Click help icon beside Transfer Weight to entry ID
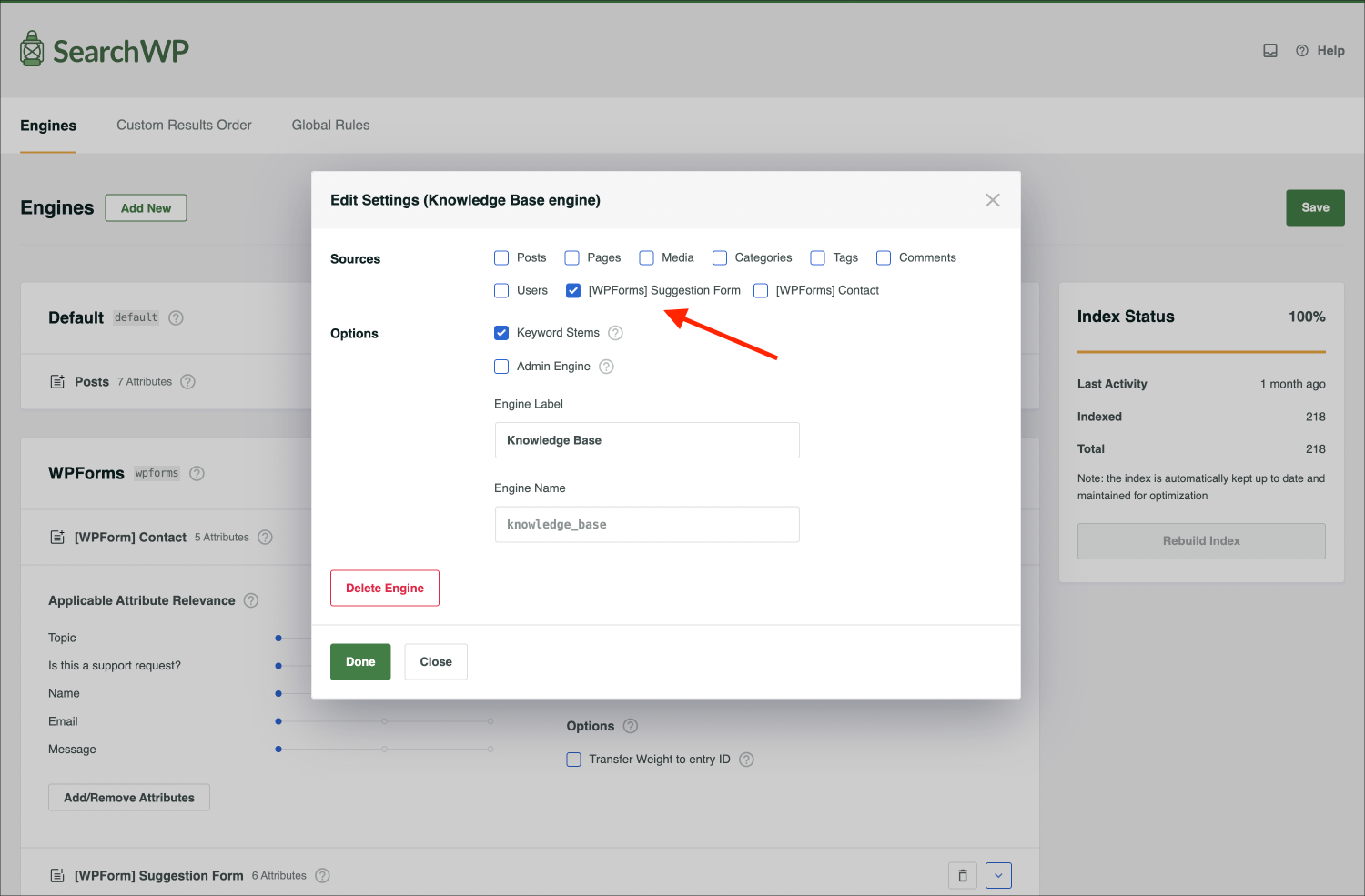Screen dimensions: 1365x896 (x=746, y=760)
